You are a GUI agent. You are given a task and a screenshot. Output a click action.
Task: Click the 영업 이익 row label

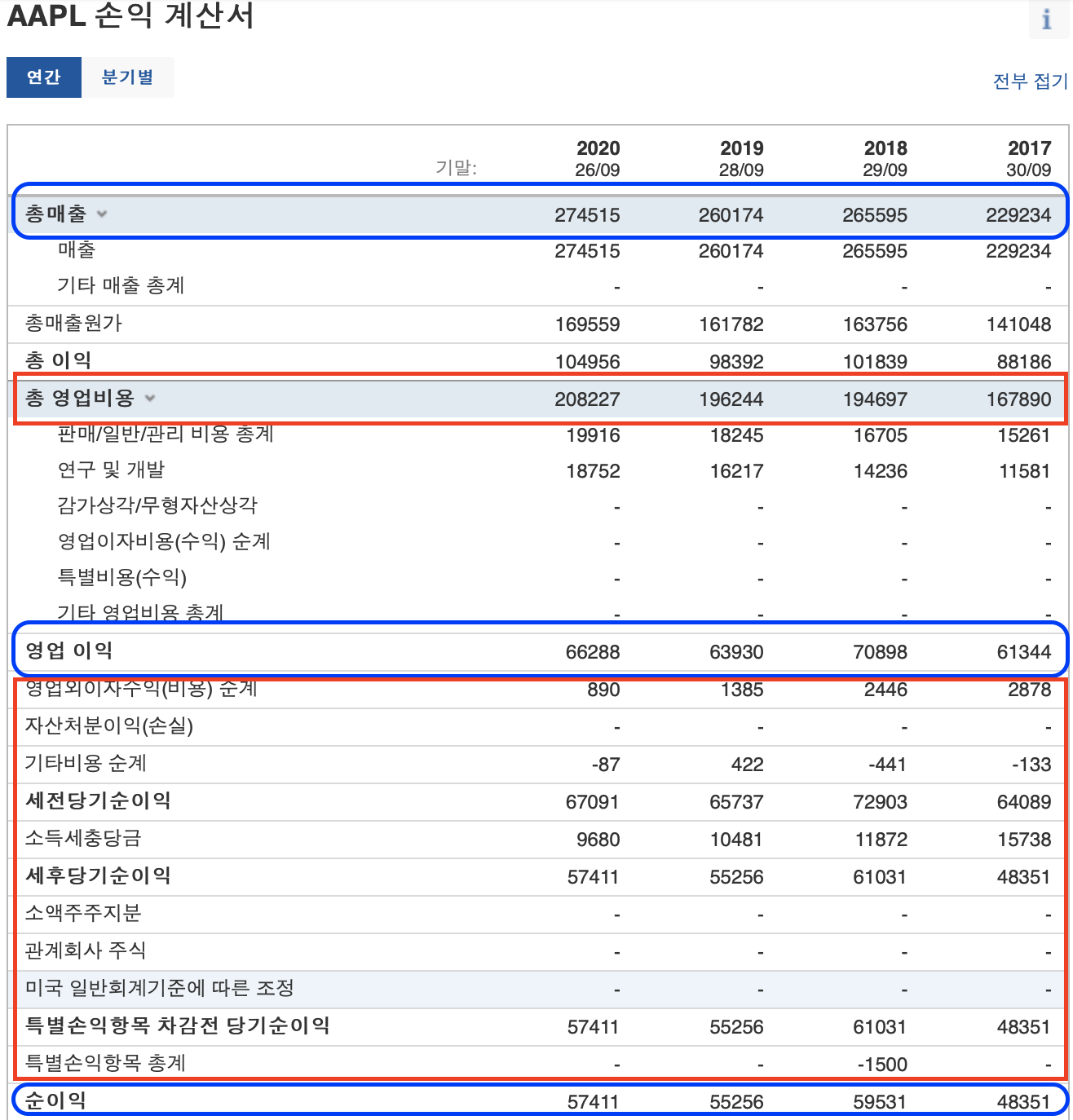point(69,650)
